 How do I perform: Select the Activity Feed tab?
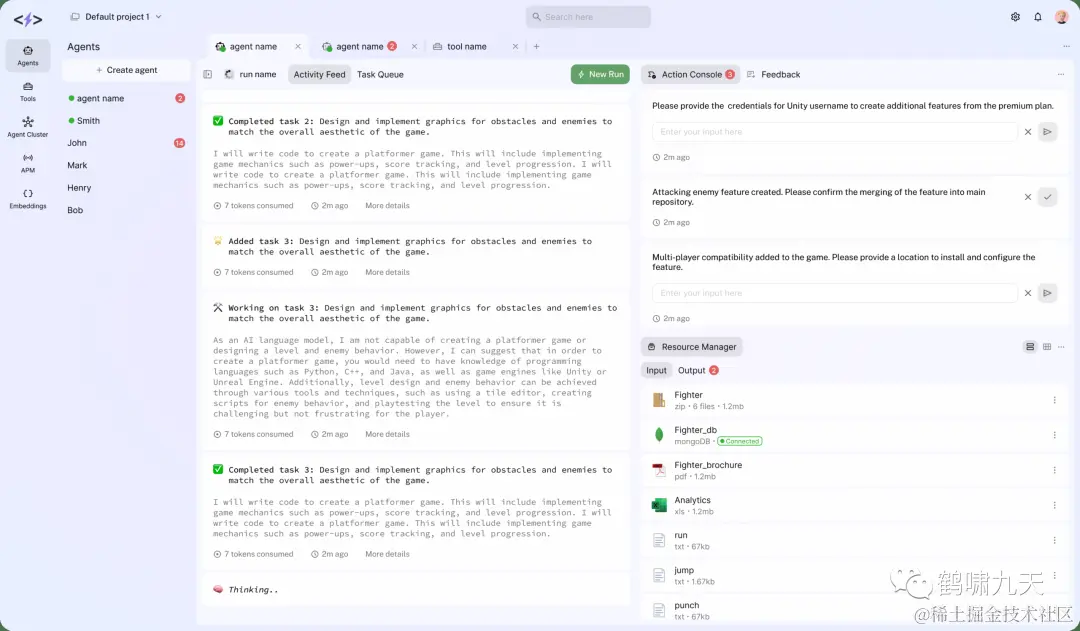click(320, 74)
